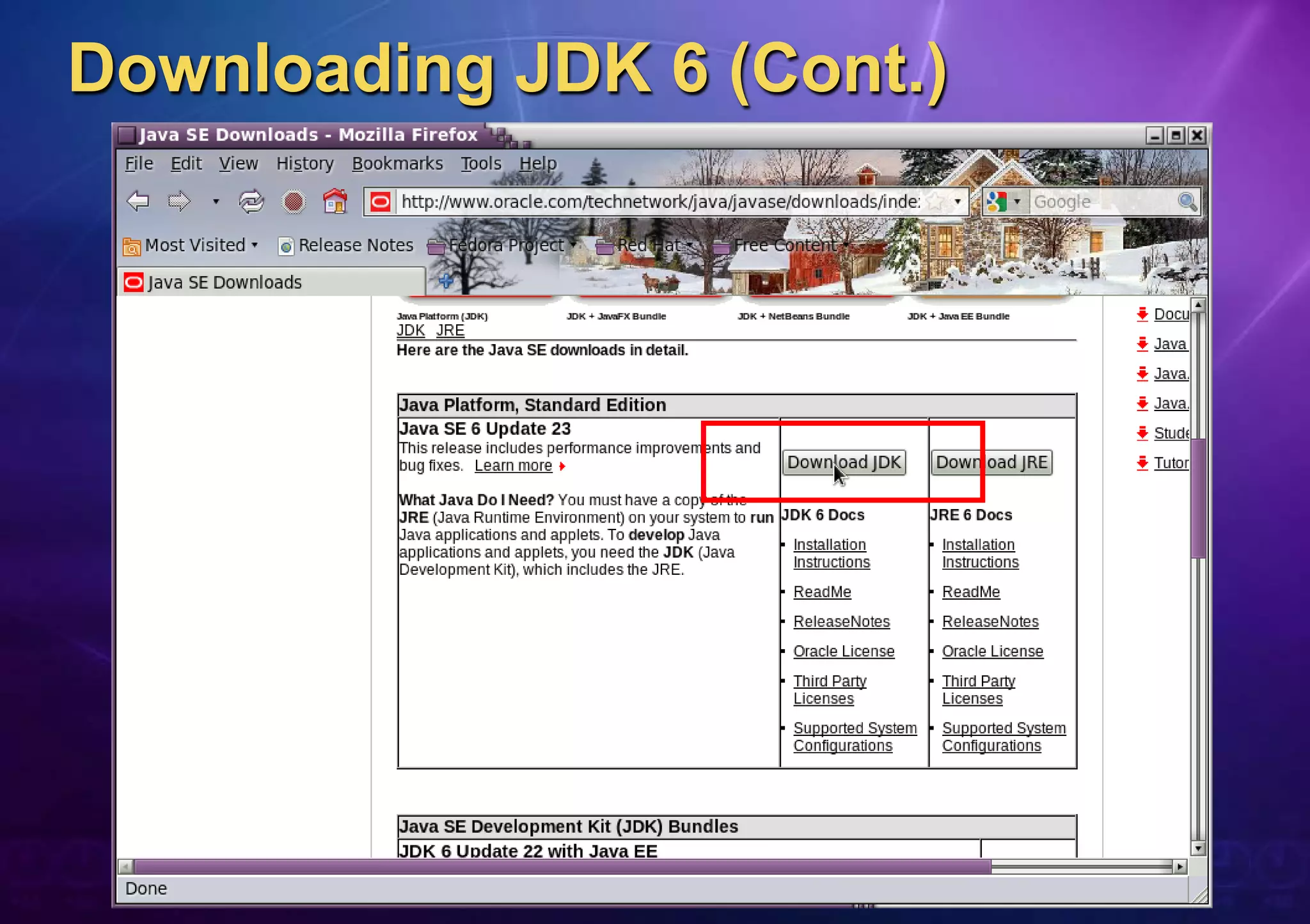1310x924 pixels.
Task: Open the File menu
Action: click(x=139, y=164)
